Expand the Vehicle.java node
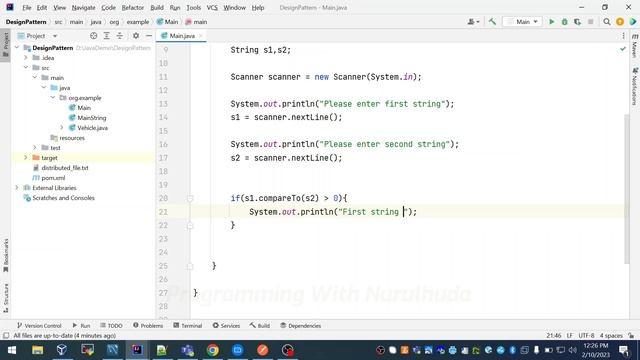 coord(62,128)
